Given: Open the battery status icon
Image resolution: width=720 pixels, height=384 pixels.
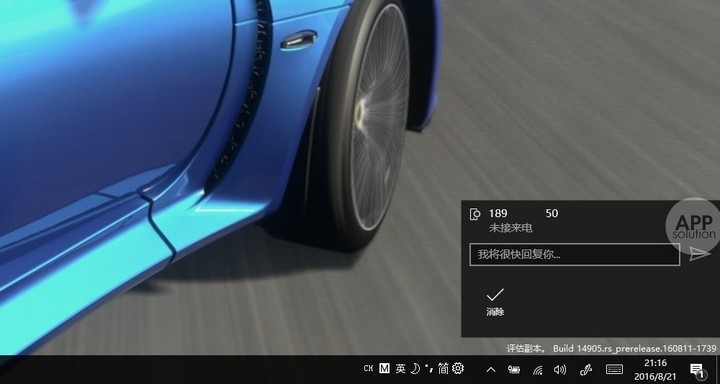Looking at the screenshot, I should pyautogui.click(x=513, y=369).
